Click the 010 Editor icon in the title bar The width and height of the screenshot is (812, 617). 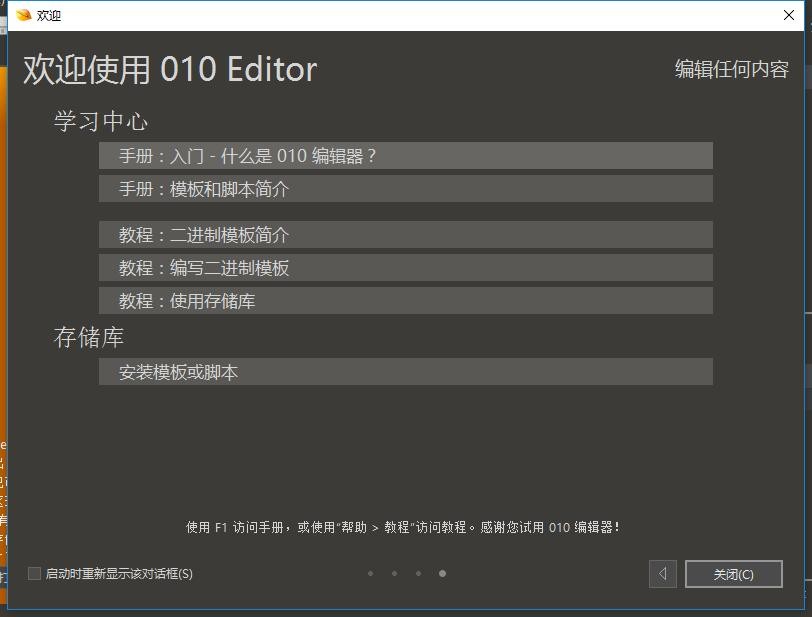23,15
